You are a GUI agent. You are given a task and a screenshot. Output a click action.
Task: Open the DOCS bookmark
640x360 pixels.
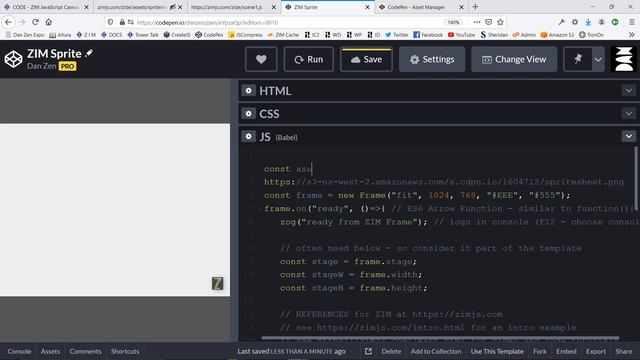tap(111, 35)
